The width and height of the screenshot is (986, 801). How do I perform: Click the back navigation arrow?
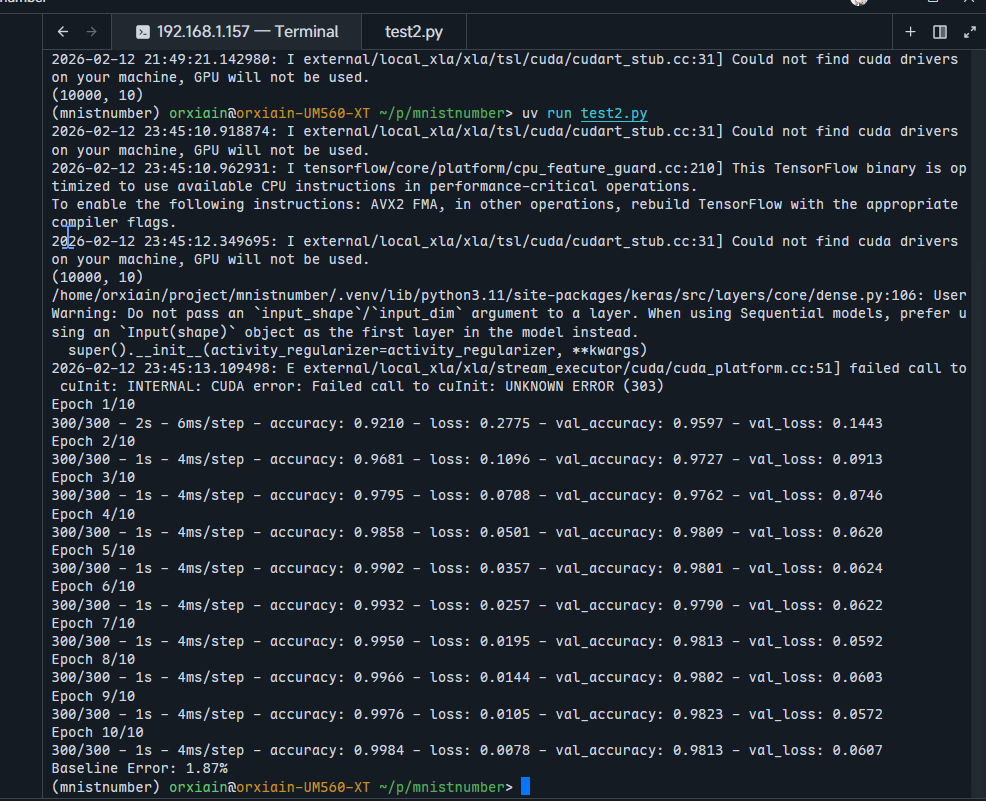[x=64, y=32]
